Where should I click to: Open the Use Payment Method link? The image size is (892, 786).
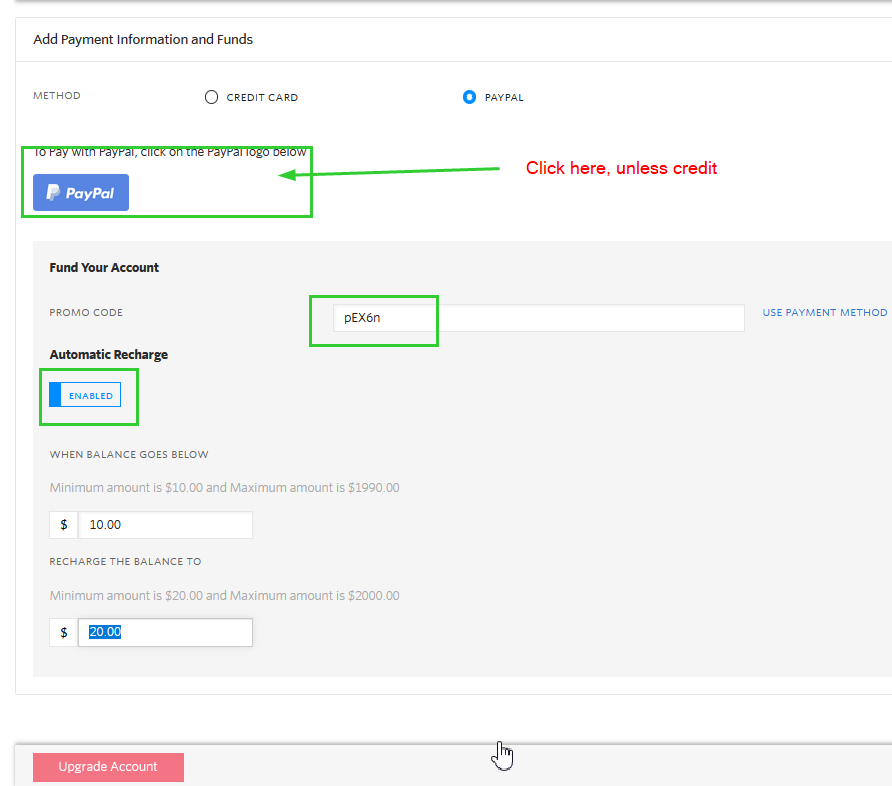pos(824,313)
